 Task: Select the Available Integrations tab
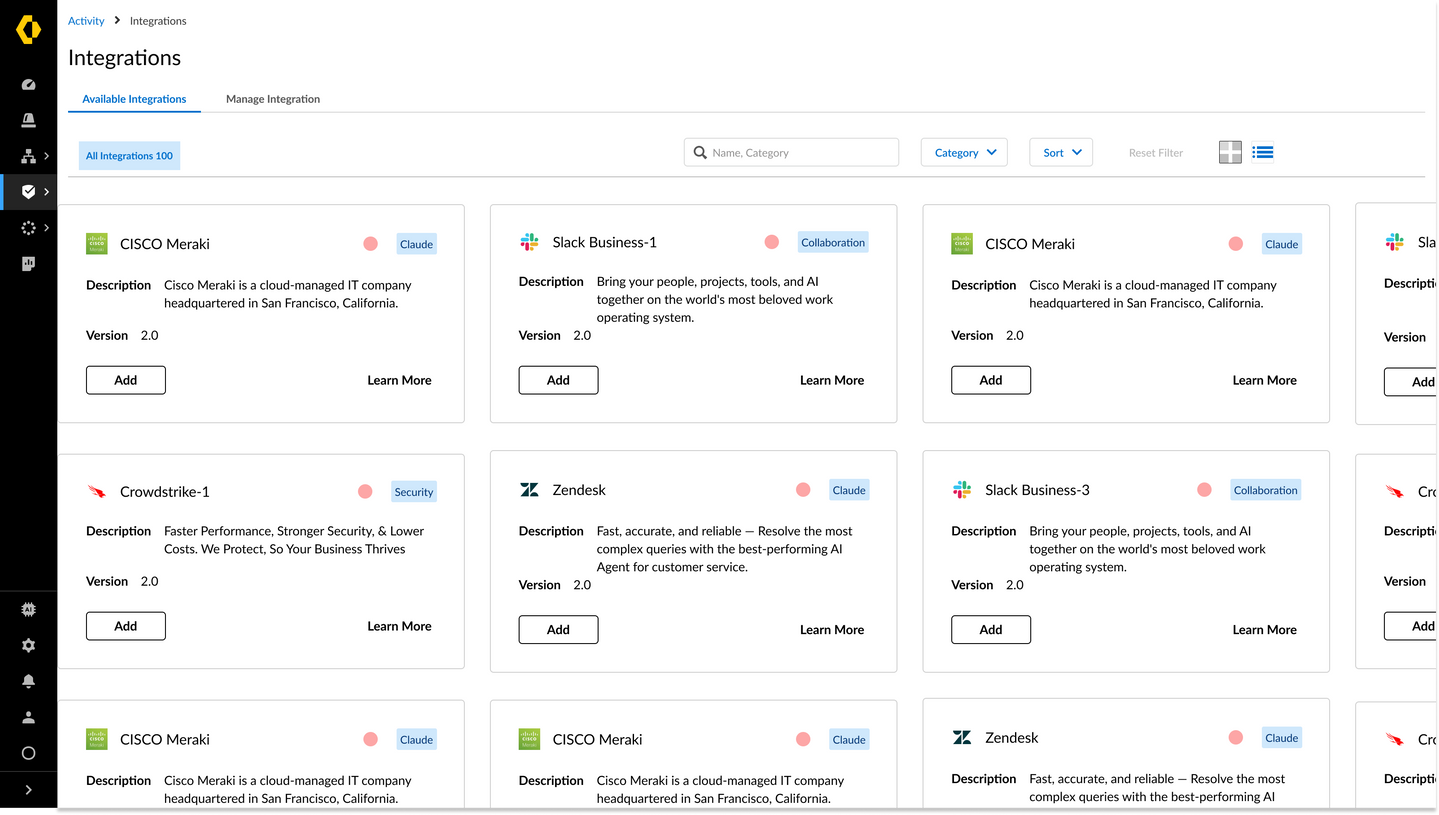(134, 99)
